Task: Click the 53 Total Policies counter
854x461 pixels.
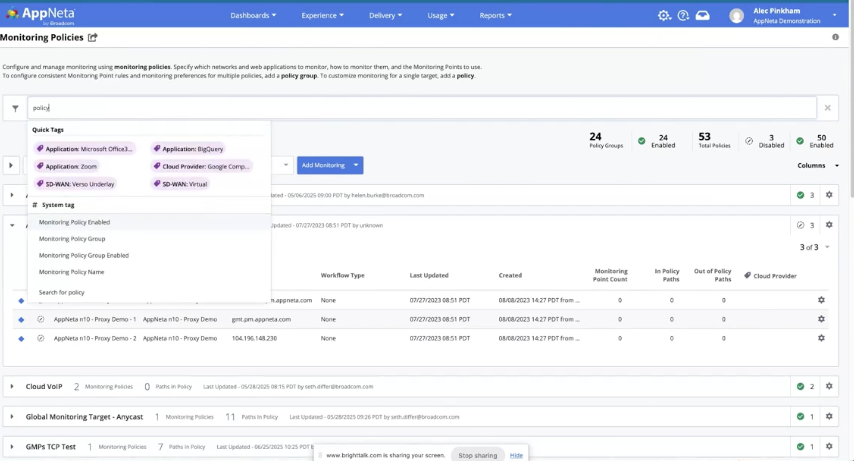Action: pos(714,140)
